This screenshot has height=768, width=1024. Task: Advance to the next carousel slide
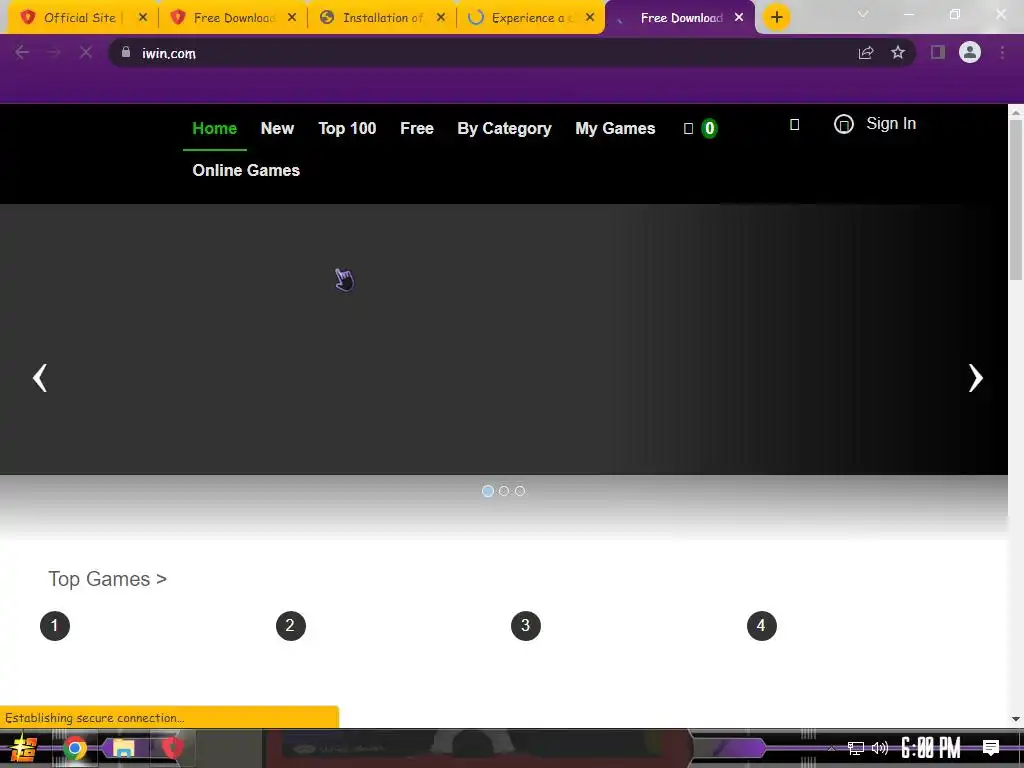click(x=975, y=377)
